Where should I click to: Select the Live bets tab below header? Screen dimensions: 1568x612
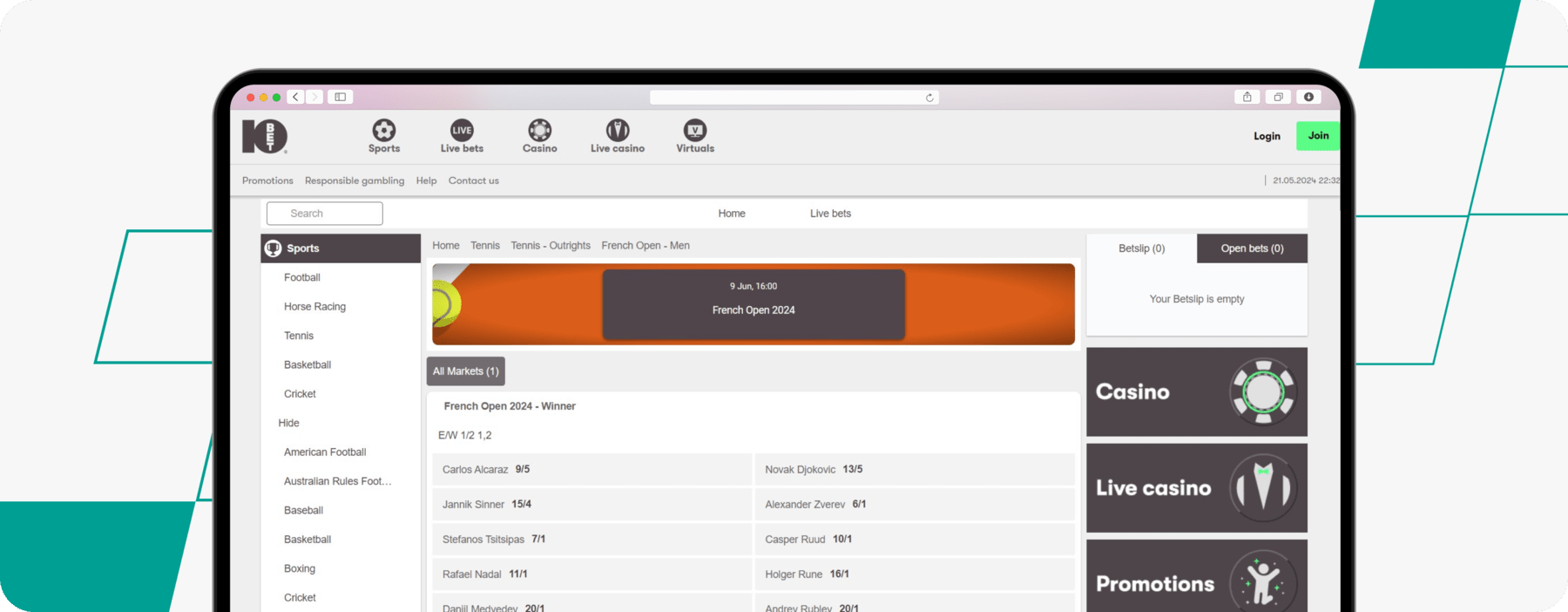click(x=830, y=214)
